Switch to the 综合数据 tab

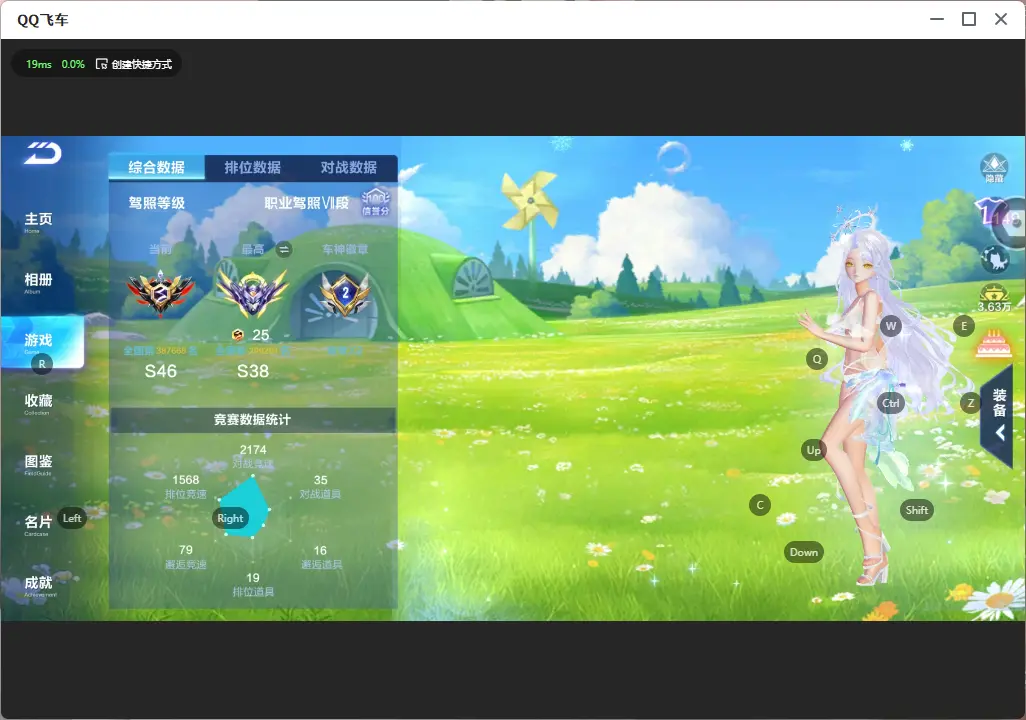[156, 168]
